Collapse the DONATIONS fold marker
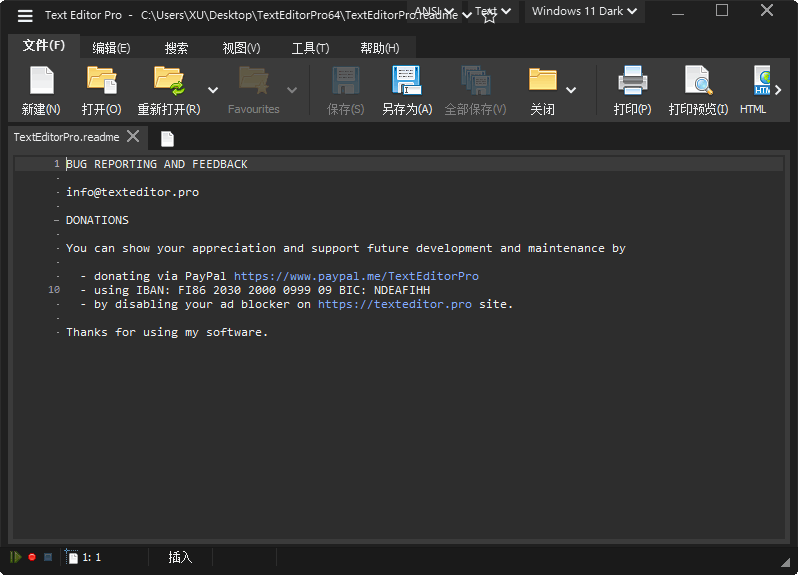Viewport: 798px width, 575px height. click(57, 220)
